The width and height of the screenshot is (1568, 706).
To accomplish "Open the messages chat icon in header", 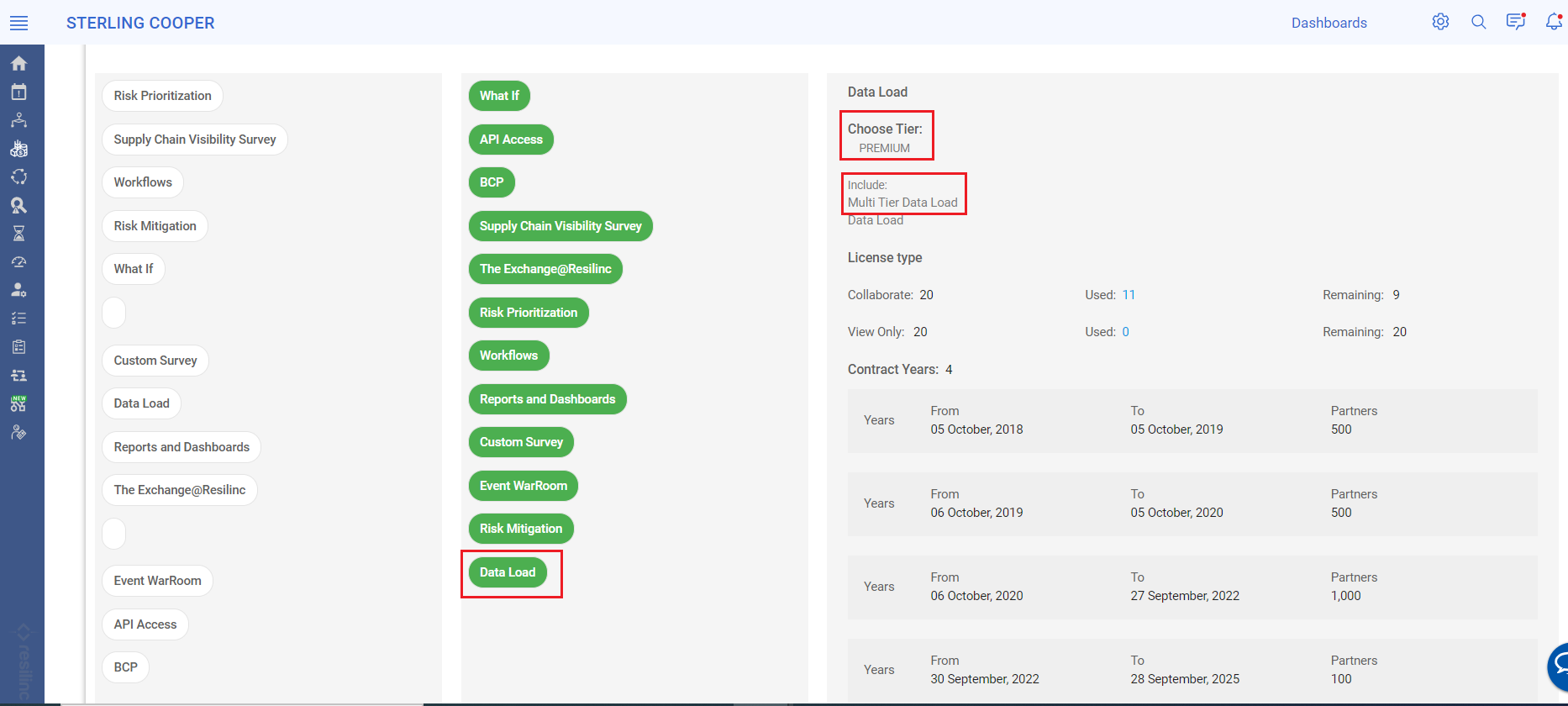I will coord(1516,22).
